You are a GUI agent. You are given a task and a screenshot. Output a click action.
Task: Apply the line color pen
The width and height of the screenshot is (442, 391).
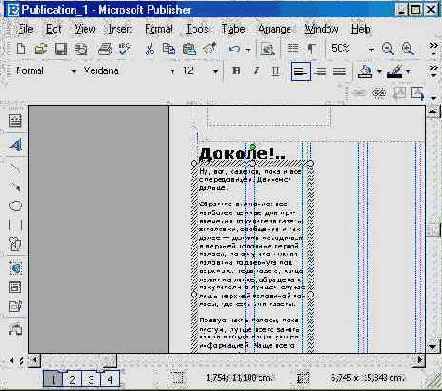click(x=395, y=71)
